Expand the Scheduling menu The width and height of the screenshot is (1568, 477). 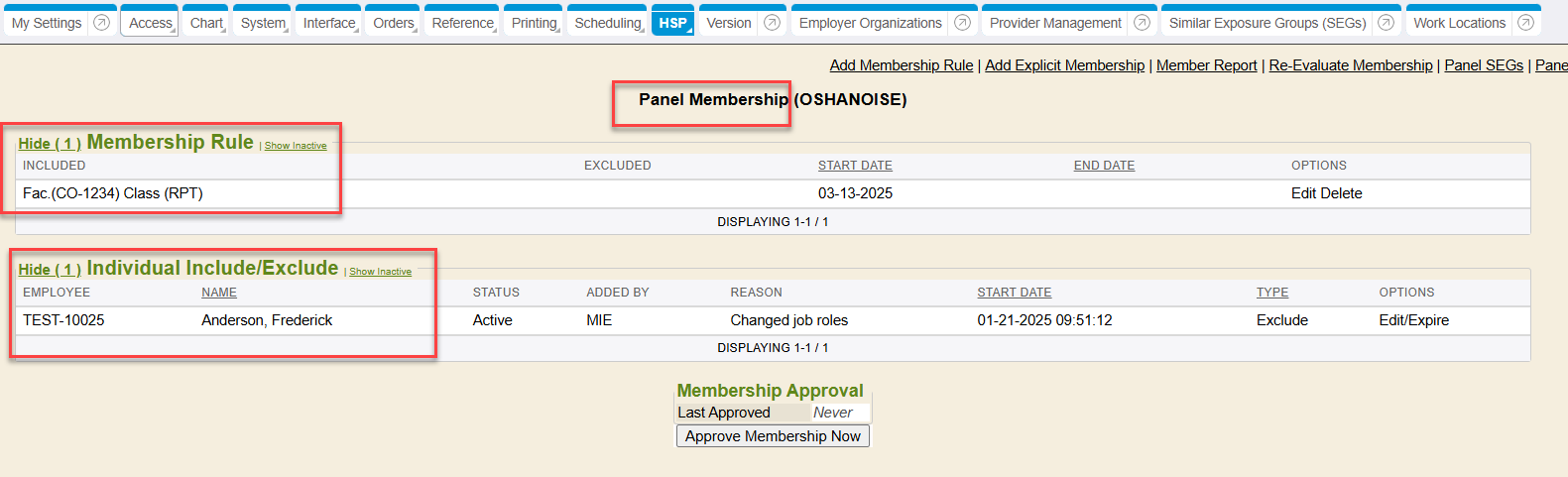[608, 23]
